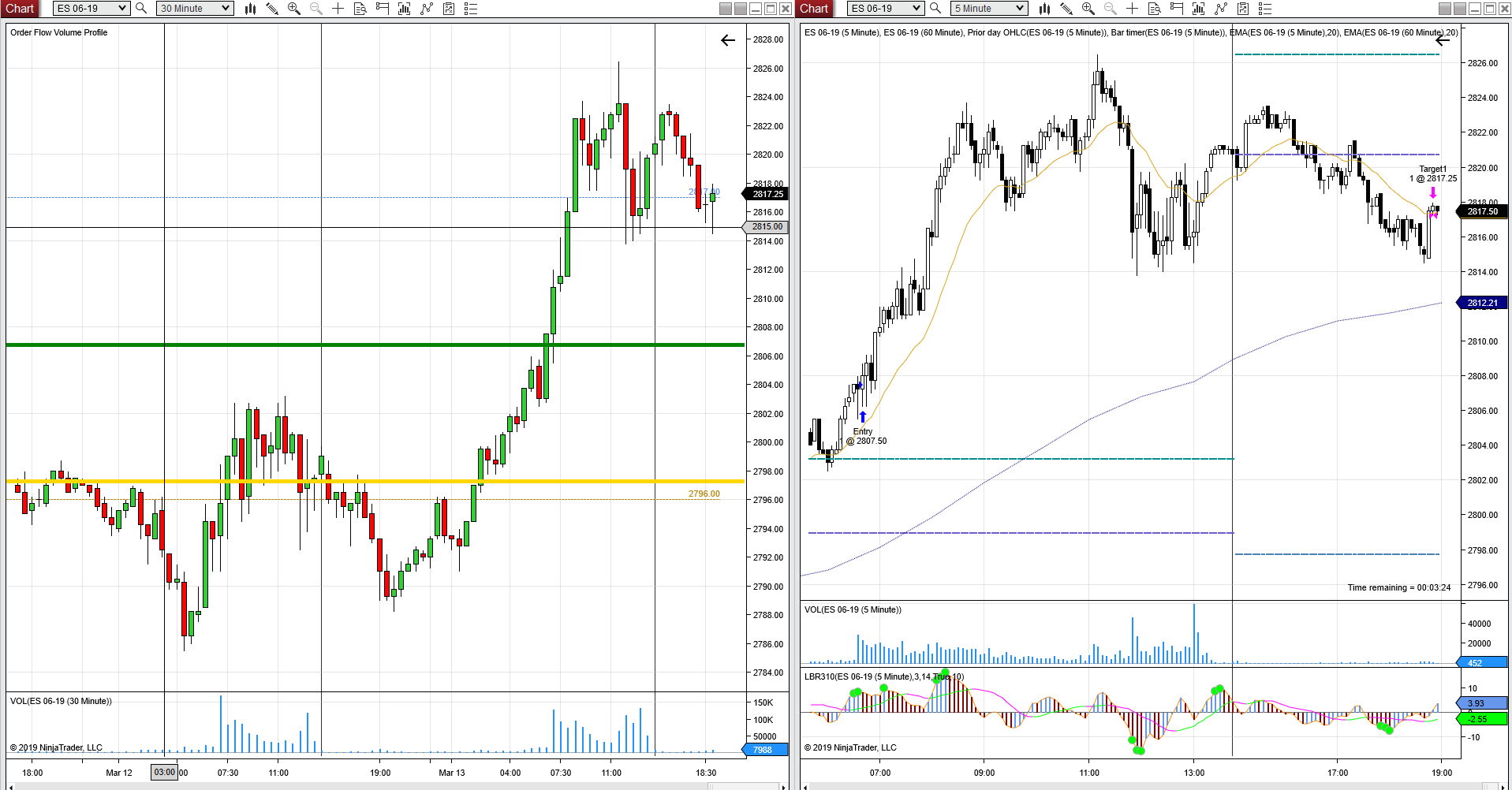This screenshot has height=790, width=1512.
Task: Select drawing tools pencil in 5 Minute chart
Action: 1066,8
